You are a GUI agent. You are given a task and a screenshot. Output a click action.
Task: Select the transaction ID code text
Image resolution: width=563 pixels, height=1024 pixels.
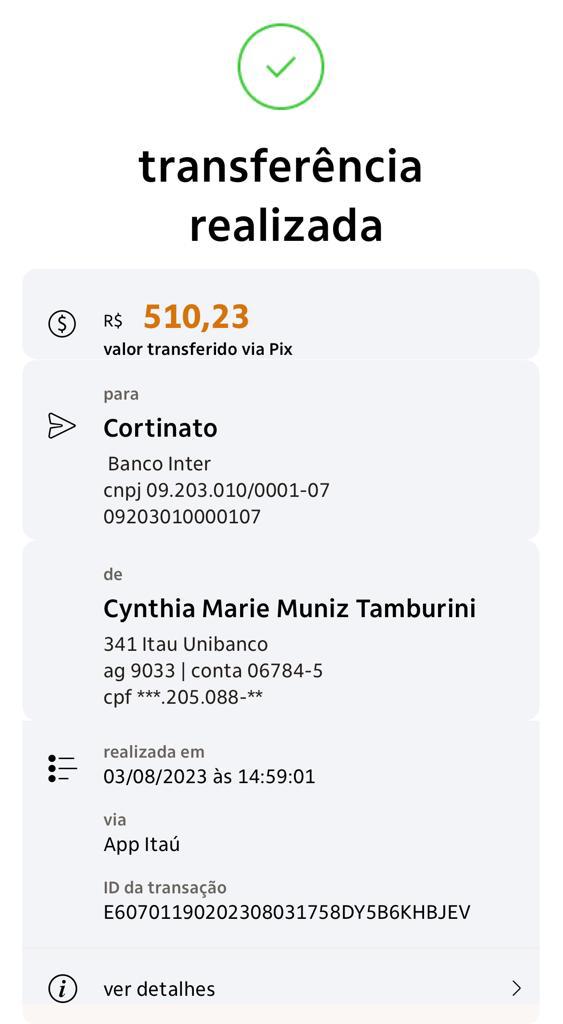tap(287, 912)
